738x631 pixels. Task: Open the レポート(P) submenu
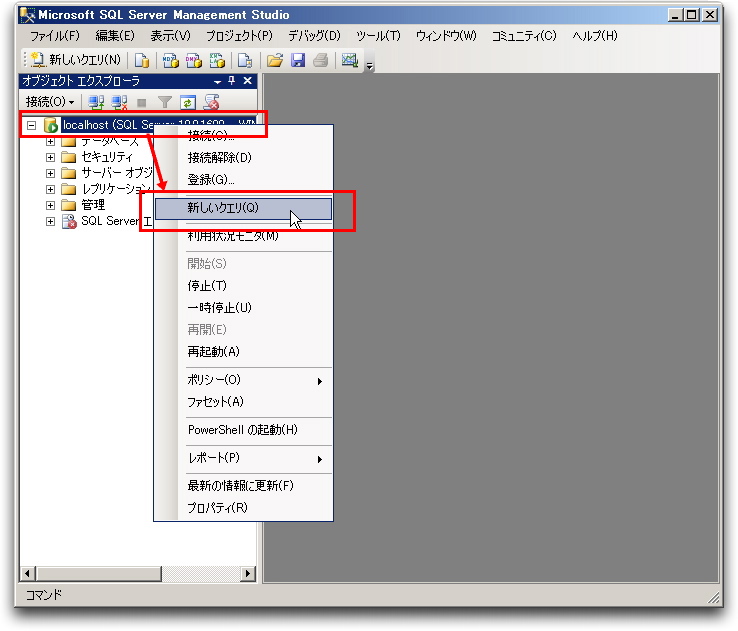(243, 458)
